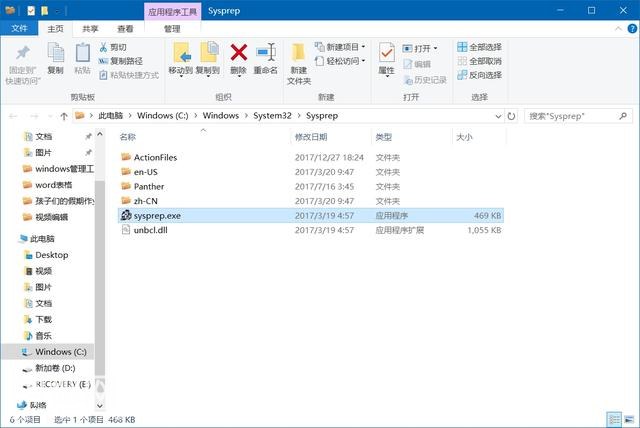
Task: Click the blue Help question icon
Action: click(632, 29)
